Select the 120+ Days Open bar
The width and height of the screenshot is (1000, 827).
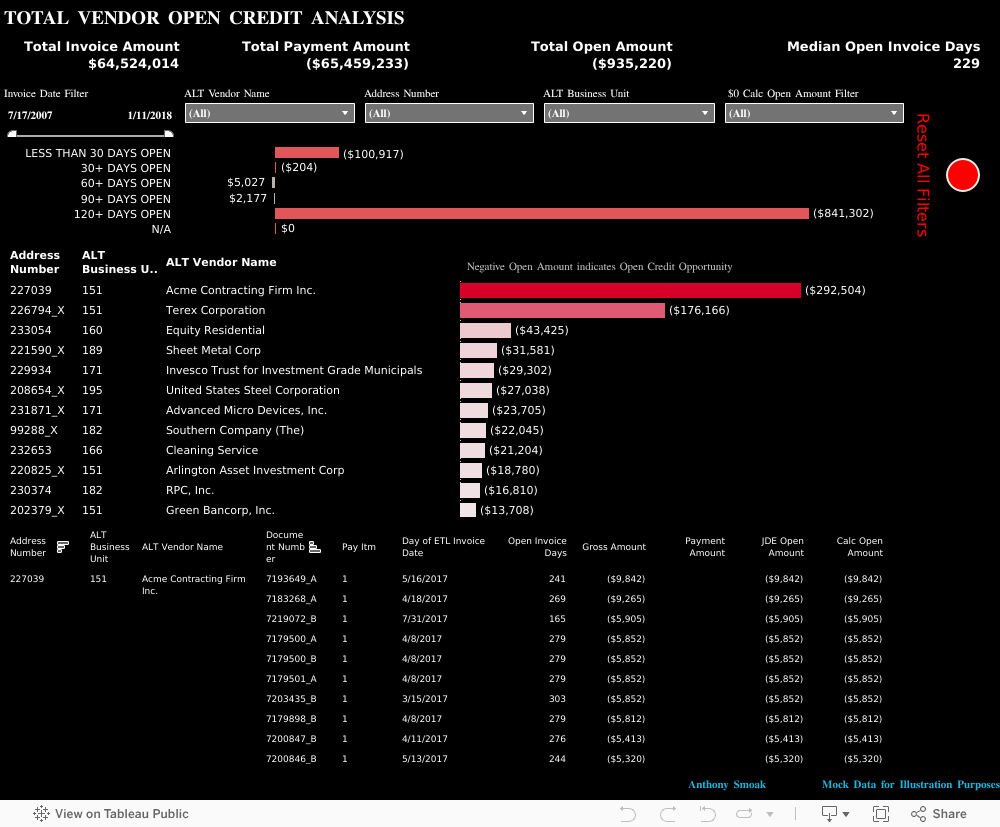541,214
